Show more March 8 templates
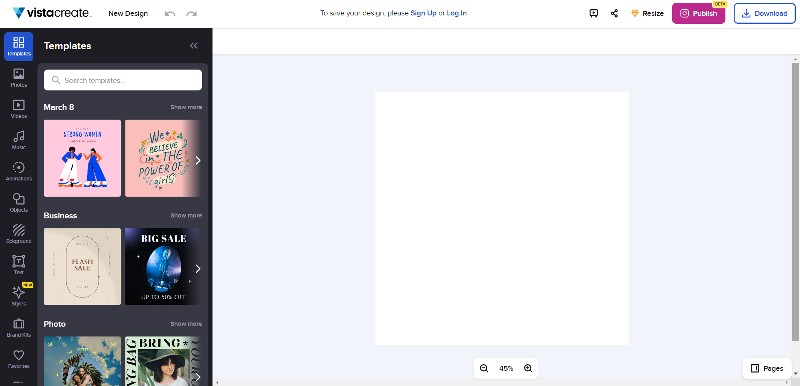This screenshot has height=386, width=800. pyautogui.click(x=186, y=107)
